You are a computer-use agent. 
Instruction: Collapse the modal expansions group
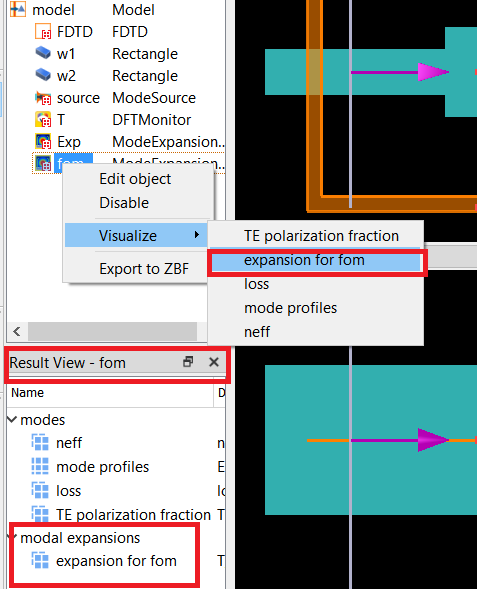click(13, 537)
